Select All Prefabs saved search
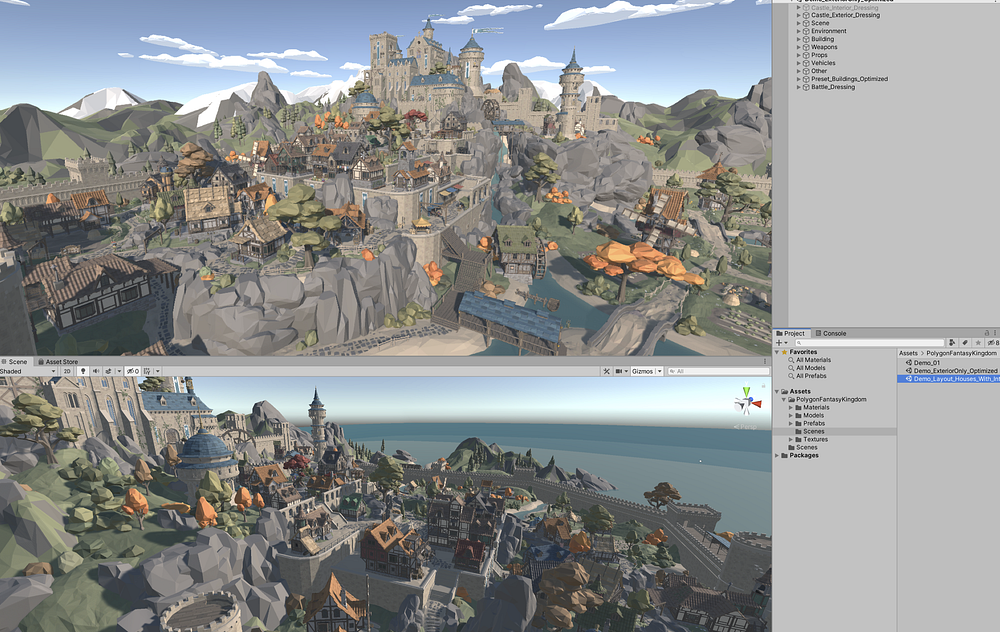 pyautogui.click(x=811, y=376)
